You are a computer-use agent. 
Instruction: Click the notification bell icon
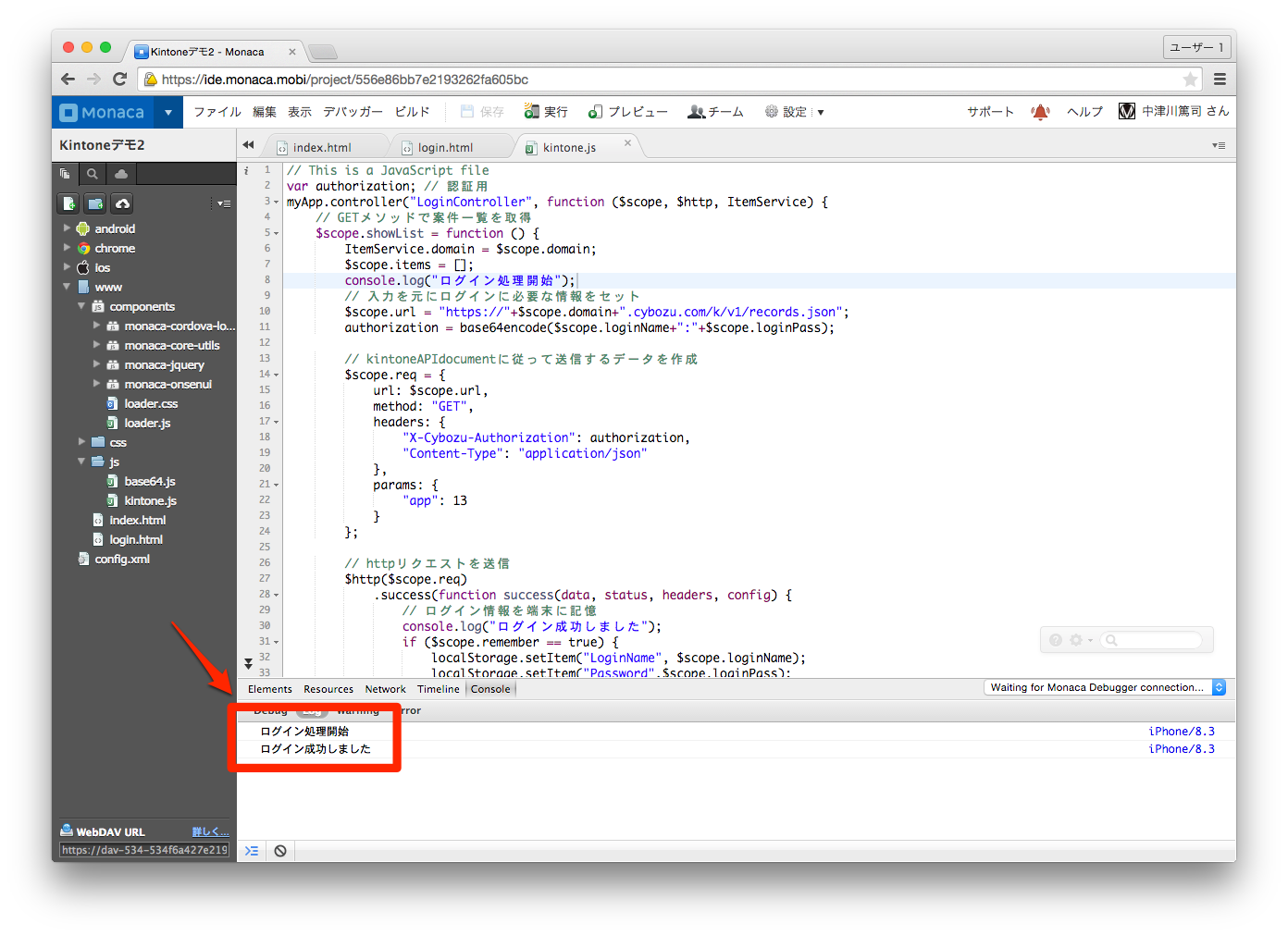[x=1040, y=112]
